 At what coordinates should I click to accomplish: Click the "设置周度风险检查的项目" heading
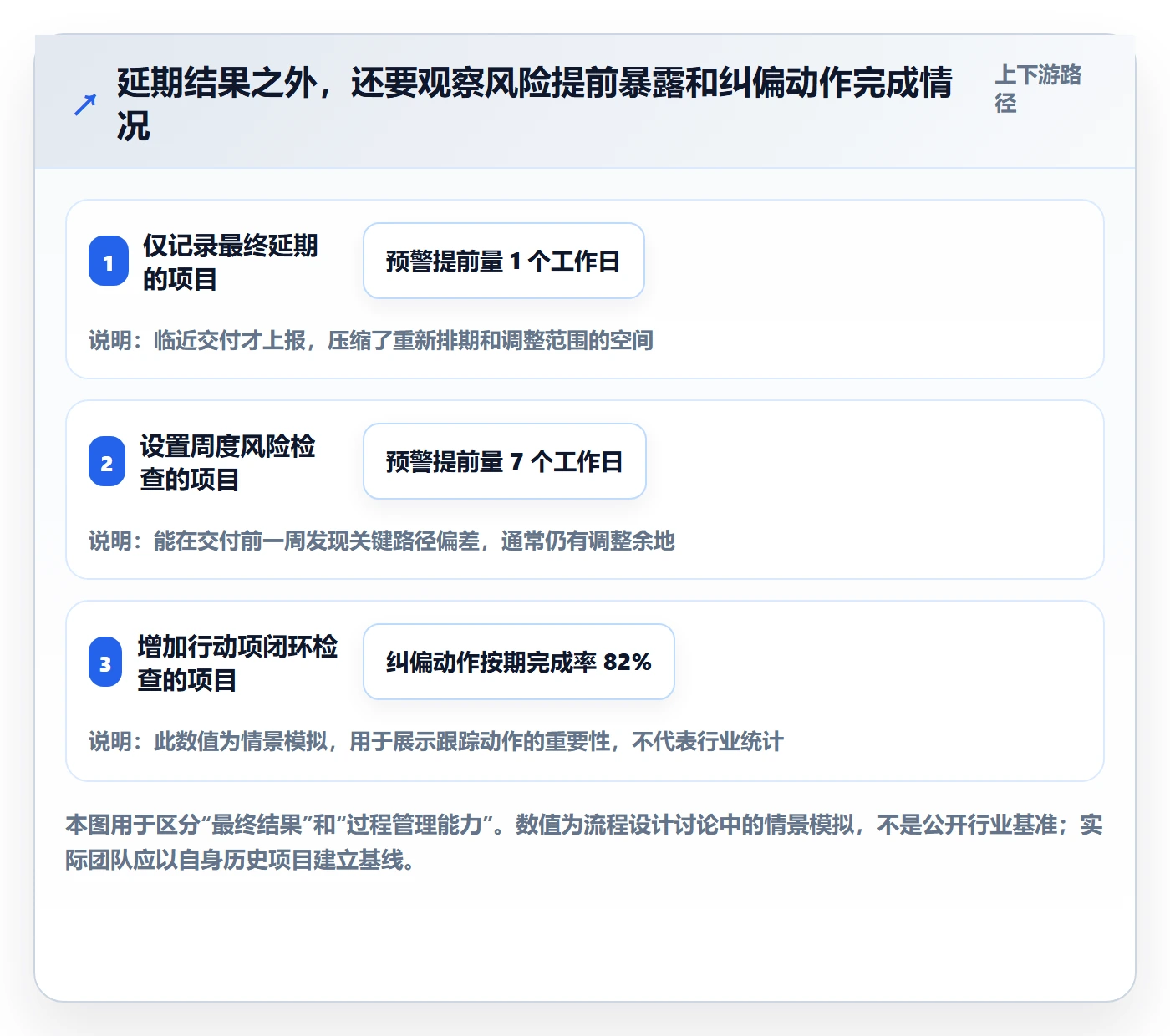[227, 462]
